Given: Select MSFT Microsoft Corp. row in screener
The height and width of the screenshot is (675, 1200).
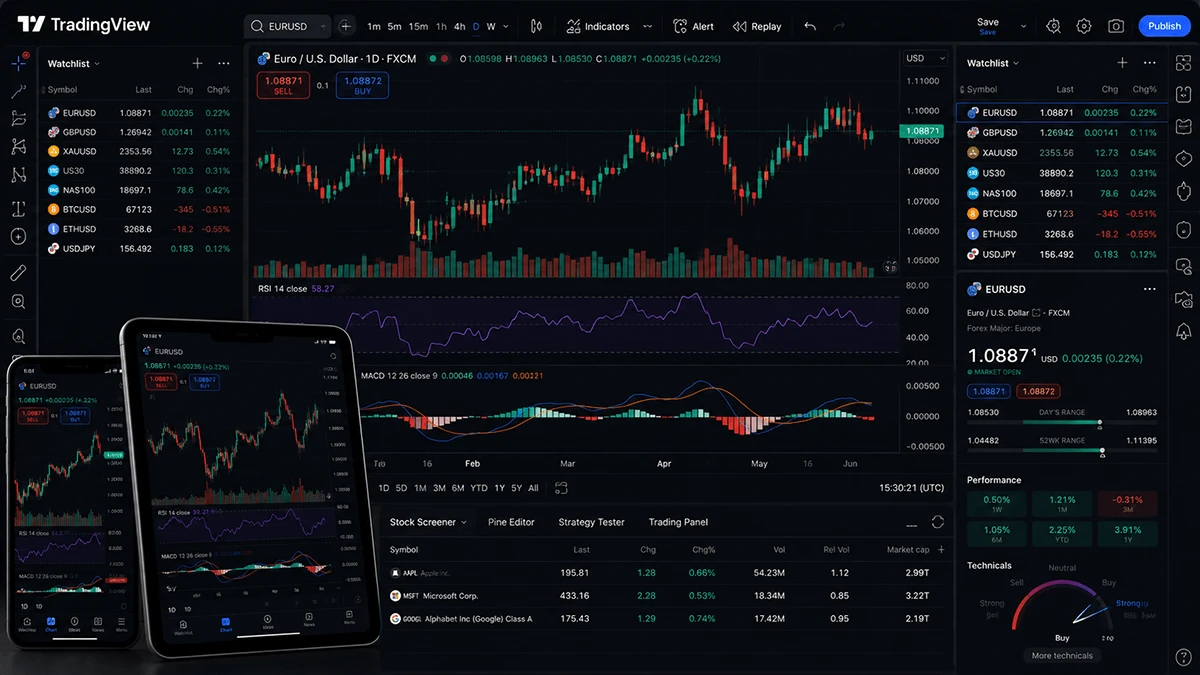Looking at the screenshot, I should pos(666,596).
